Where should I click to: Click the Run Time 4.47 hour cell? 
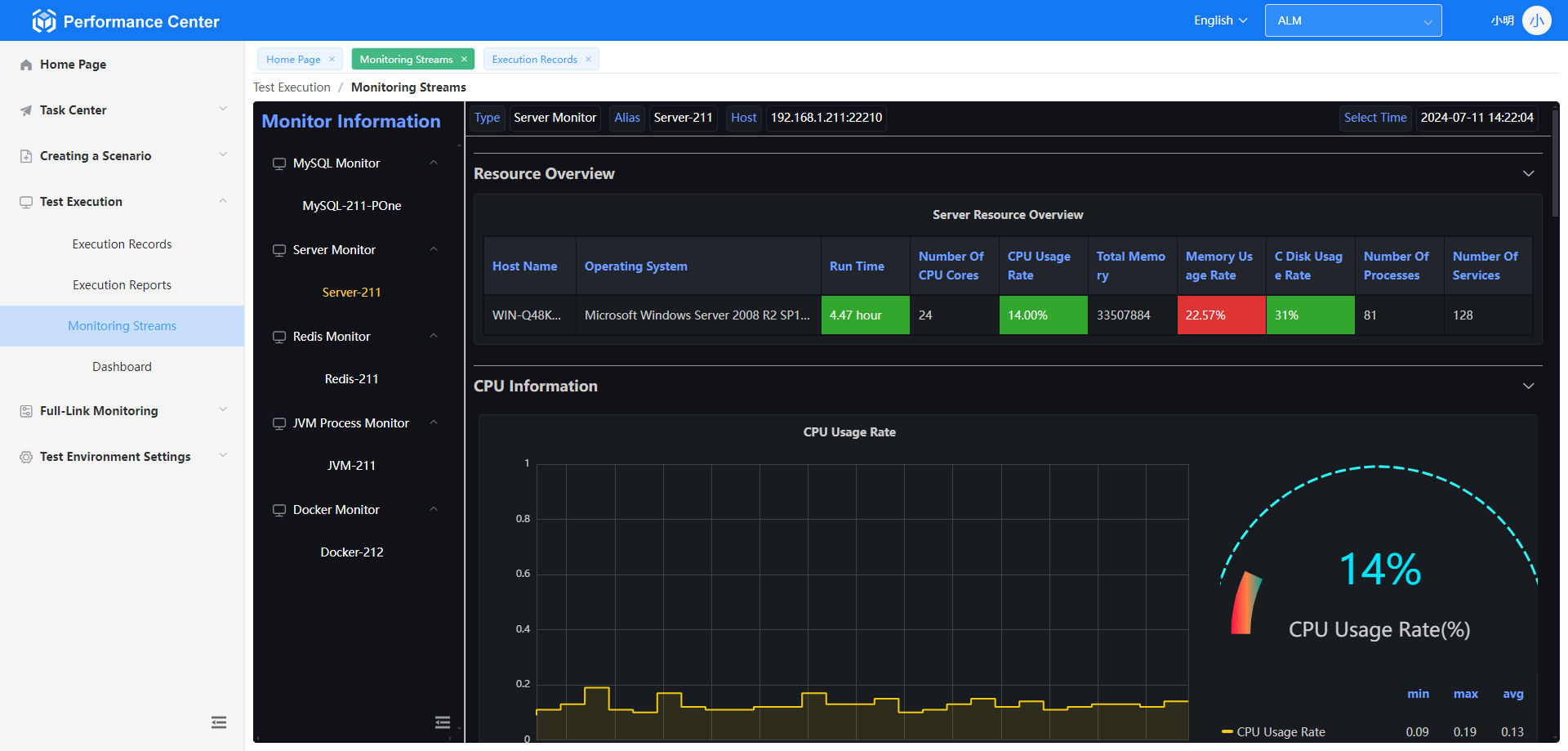pos(865,315)
